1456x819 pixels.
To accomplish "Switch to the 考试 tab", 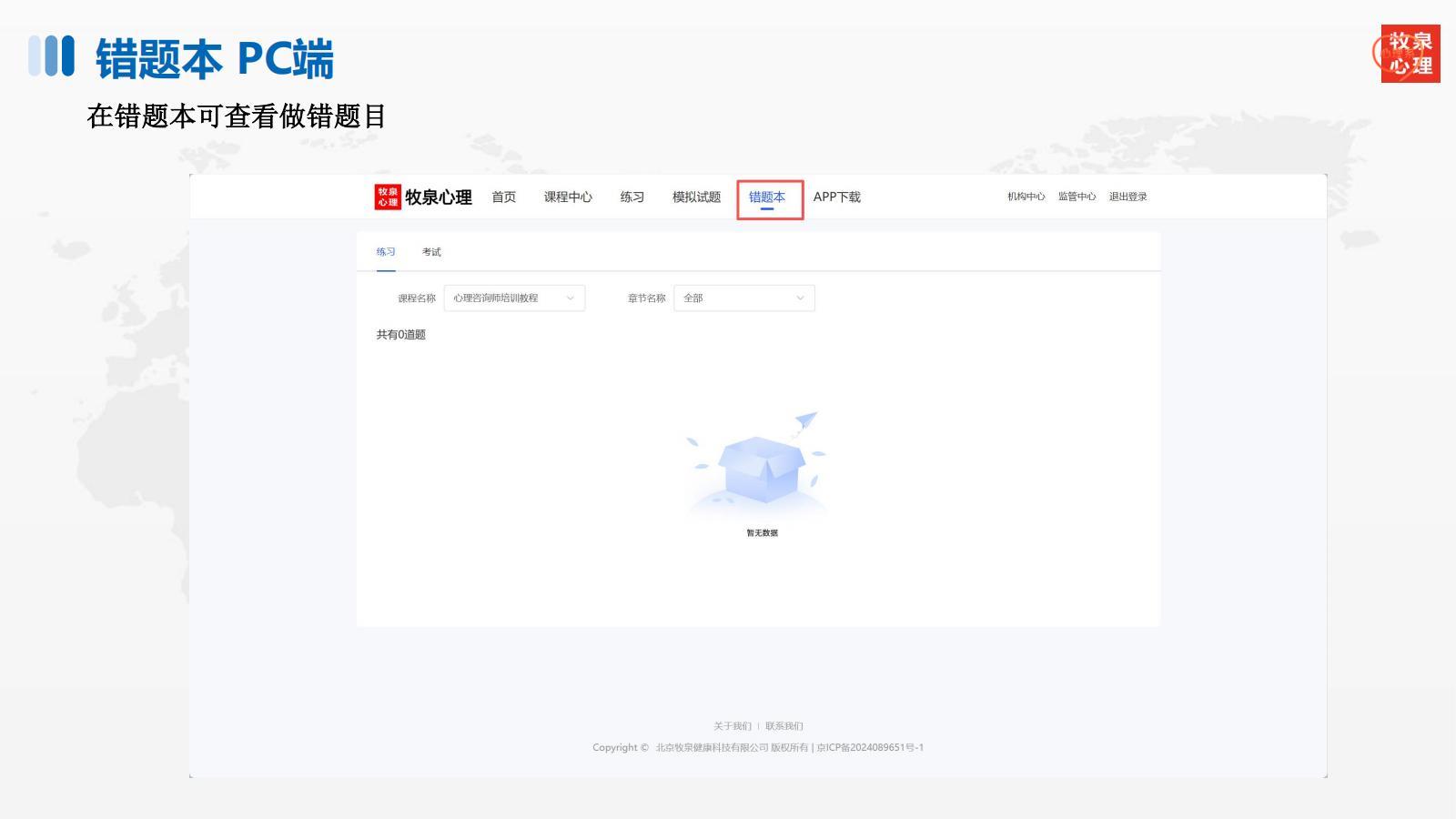I will coord(431,252).
